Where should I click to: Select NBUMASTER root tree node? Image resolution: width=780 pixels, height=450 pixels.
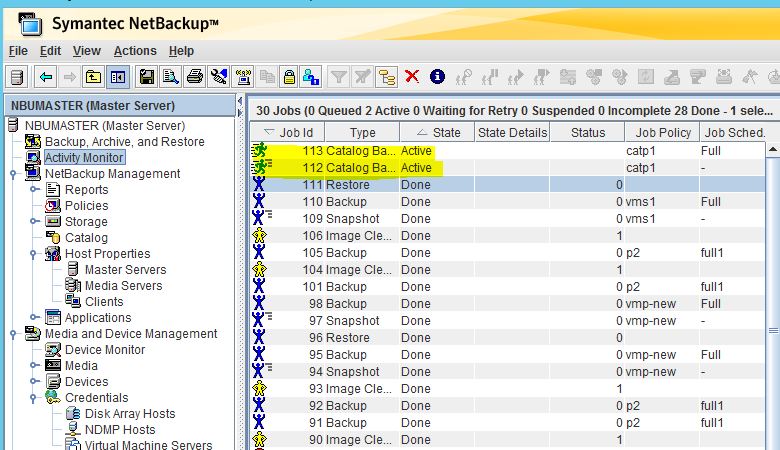click(x=105, y=126)
